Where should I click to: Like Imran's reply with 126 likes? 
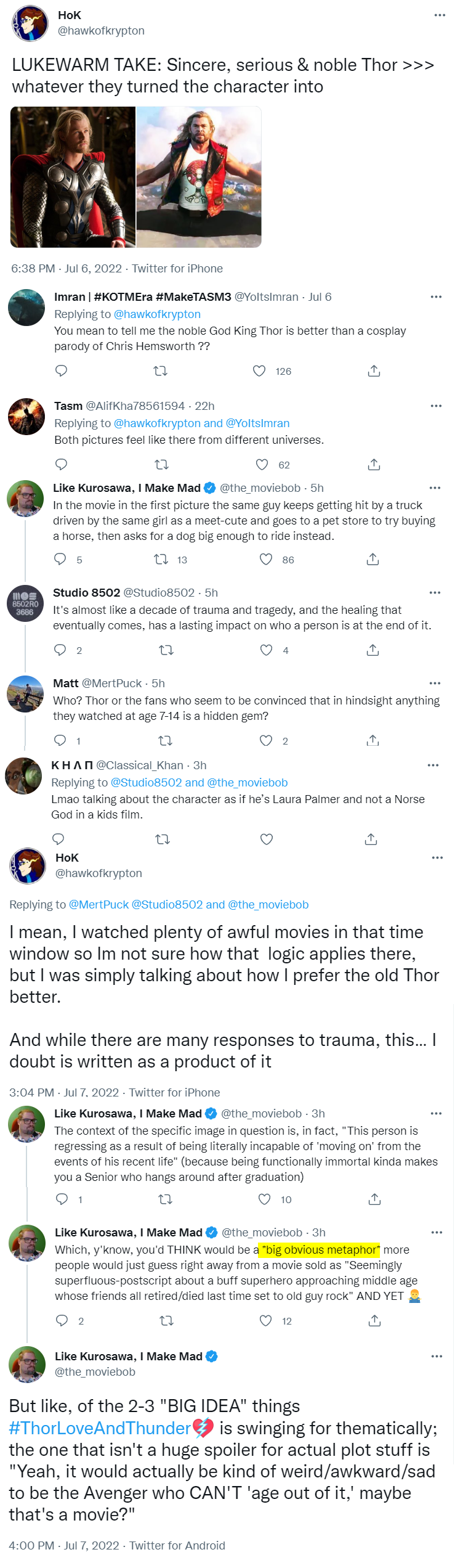coord(259,371)
